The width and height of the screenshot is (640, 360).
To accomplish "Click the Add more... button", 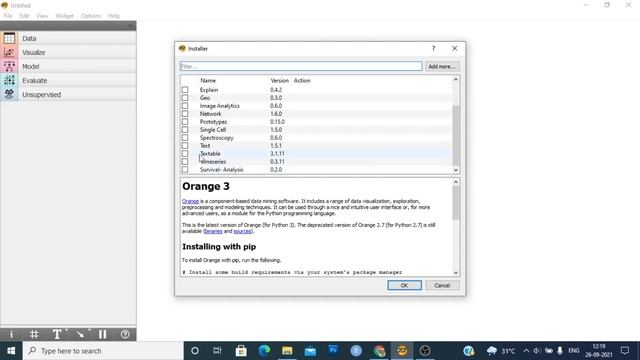I will [442, 66].
